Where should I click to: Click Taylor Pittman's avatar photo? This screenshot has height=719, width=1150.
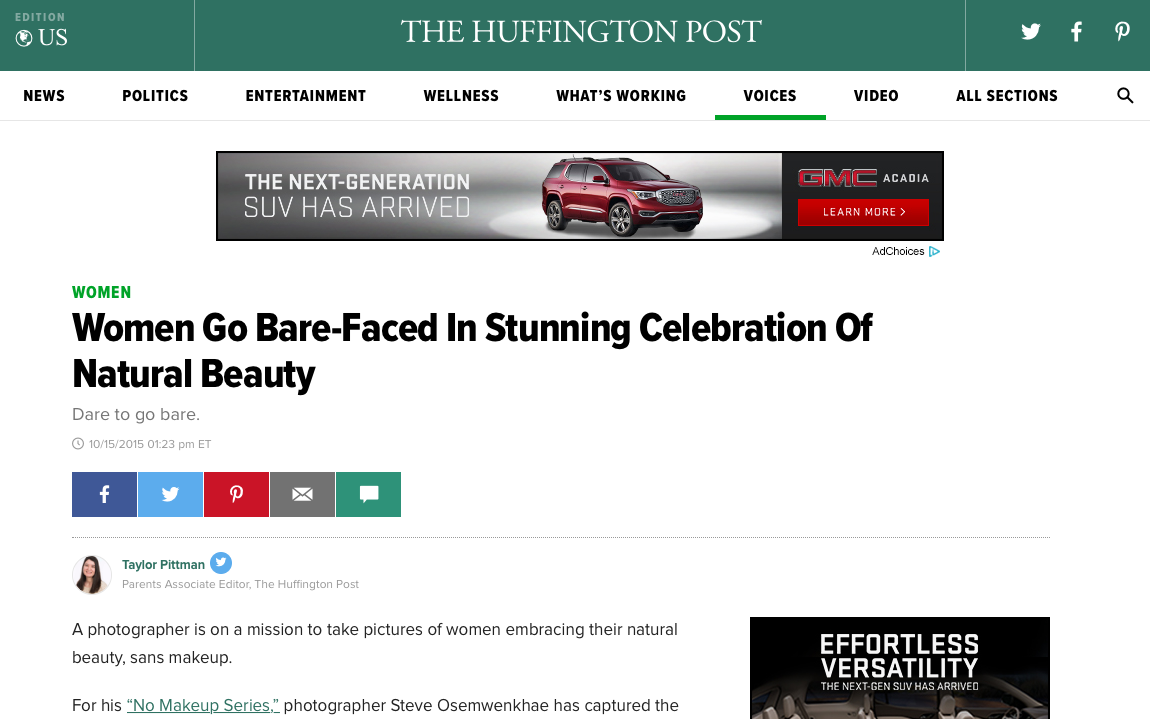coord(92,574)
